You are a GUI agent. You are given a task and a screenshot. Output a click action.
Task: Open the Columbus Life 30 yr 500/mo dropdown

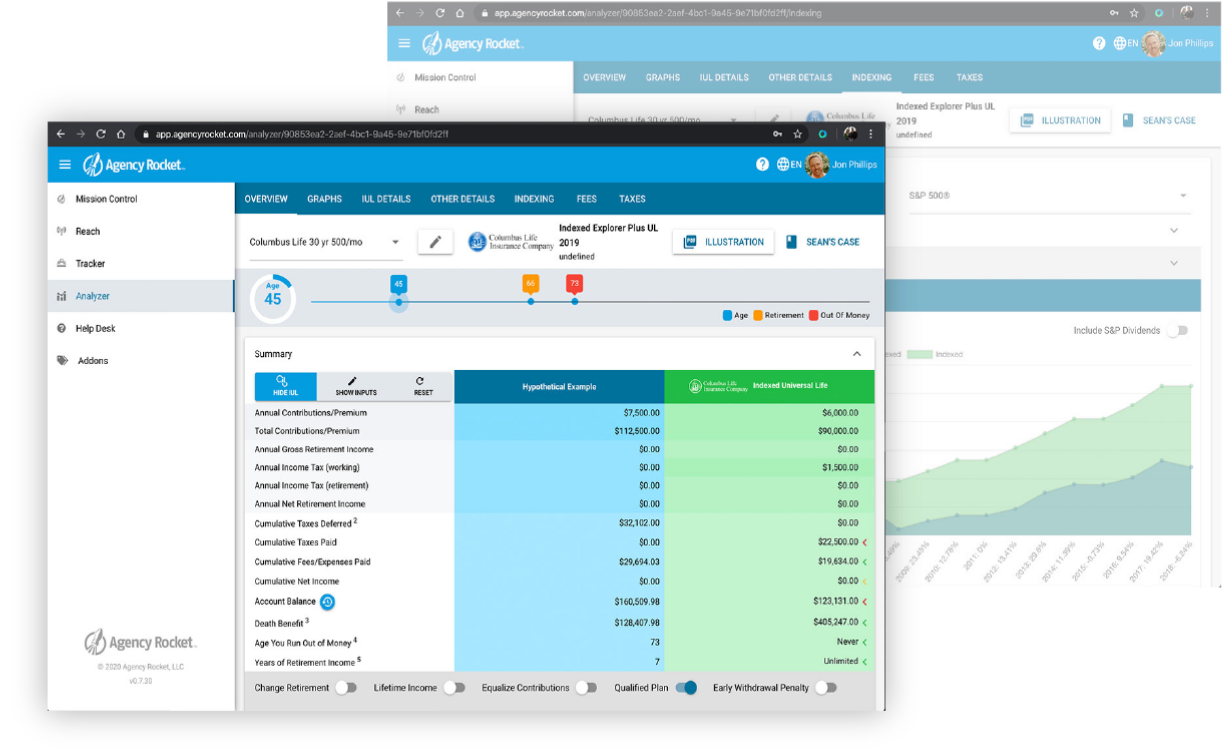click(325, 242)
